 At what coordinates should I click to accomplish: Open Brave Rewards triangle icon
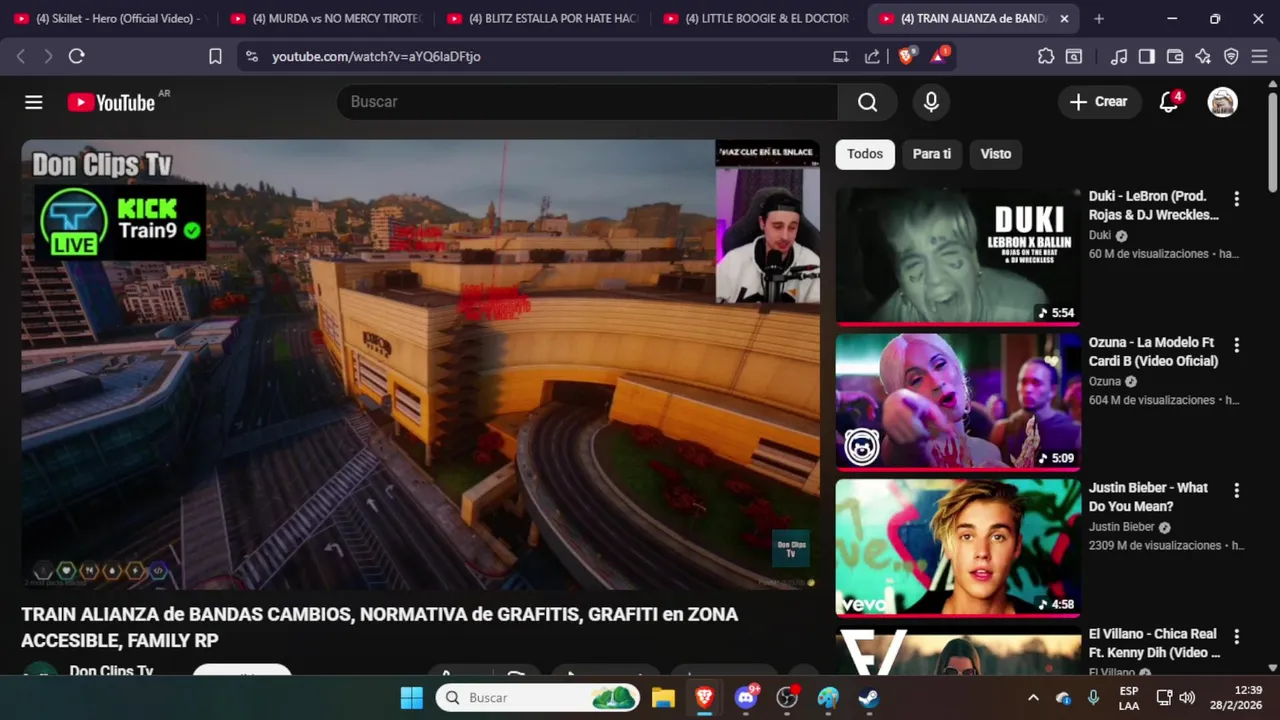[939, 57]
